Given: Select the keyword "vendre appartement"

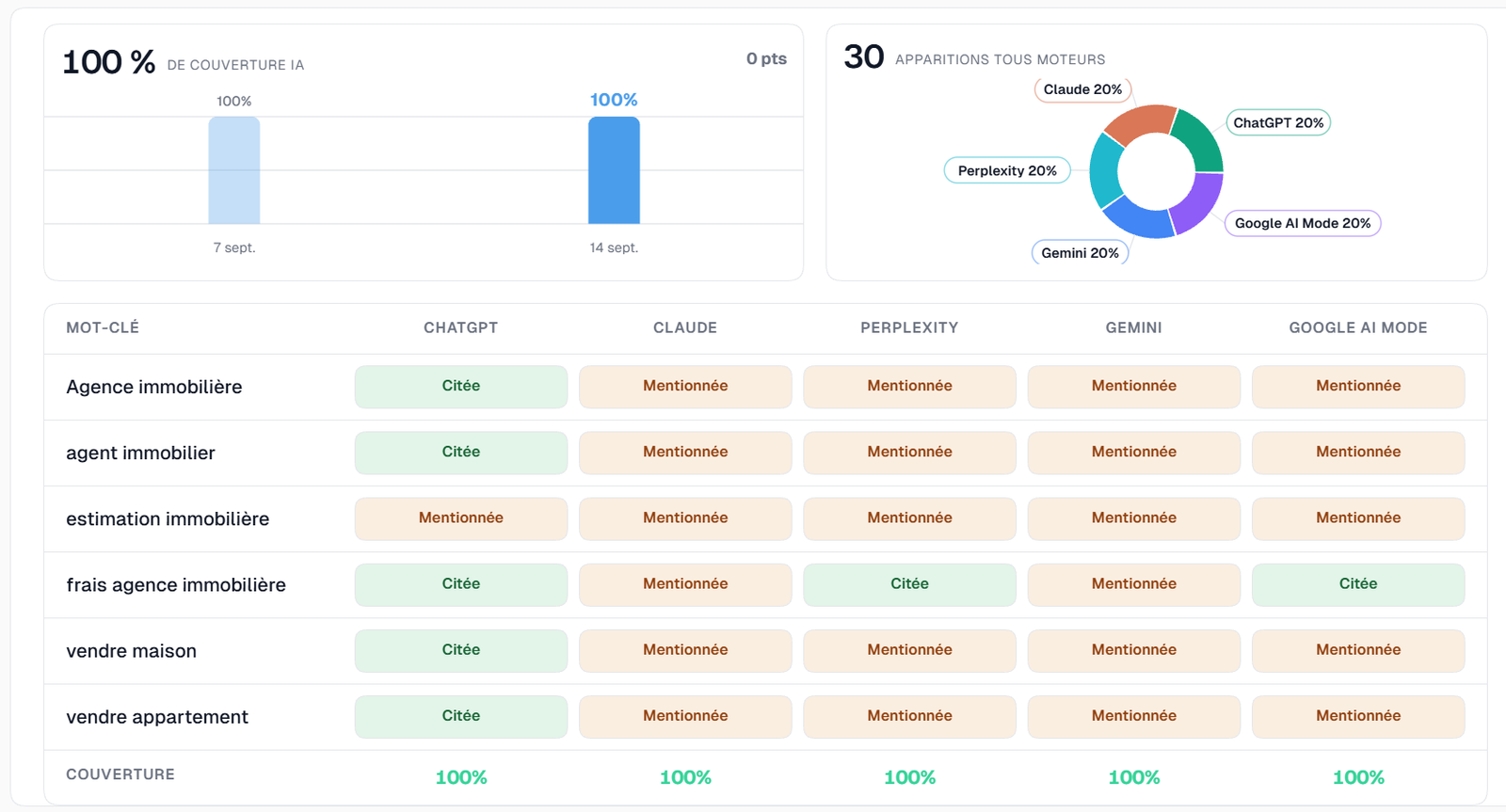Looking at the screenshot, I should pos(157,717).
